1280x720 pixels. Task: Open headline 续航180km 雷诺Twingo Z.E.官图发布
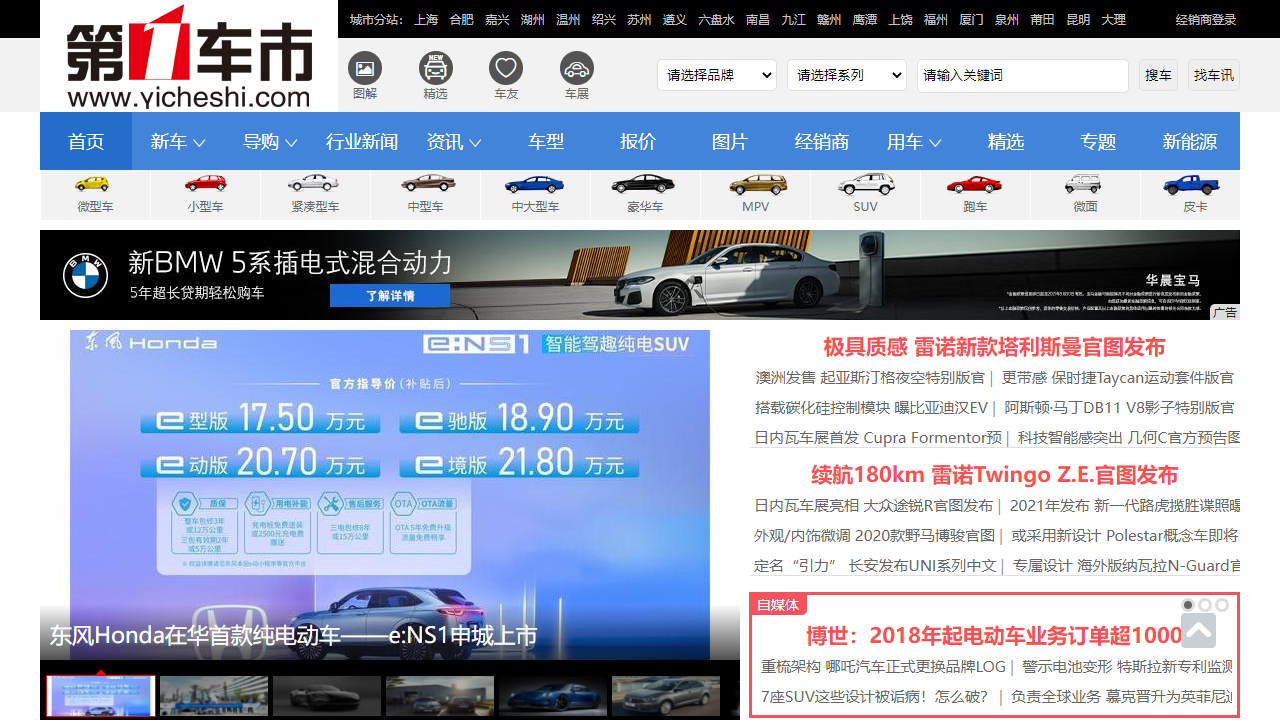pos(994,475)
